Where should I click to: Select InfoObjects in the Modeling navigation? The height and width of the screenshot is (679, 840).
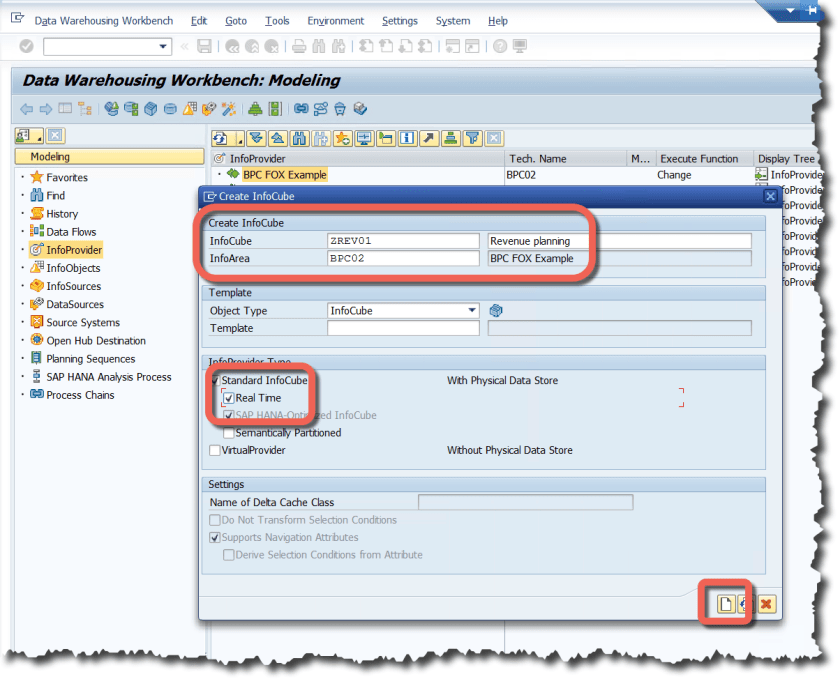[73, 268]
